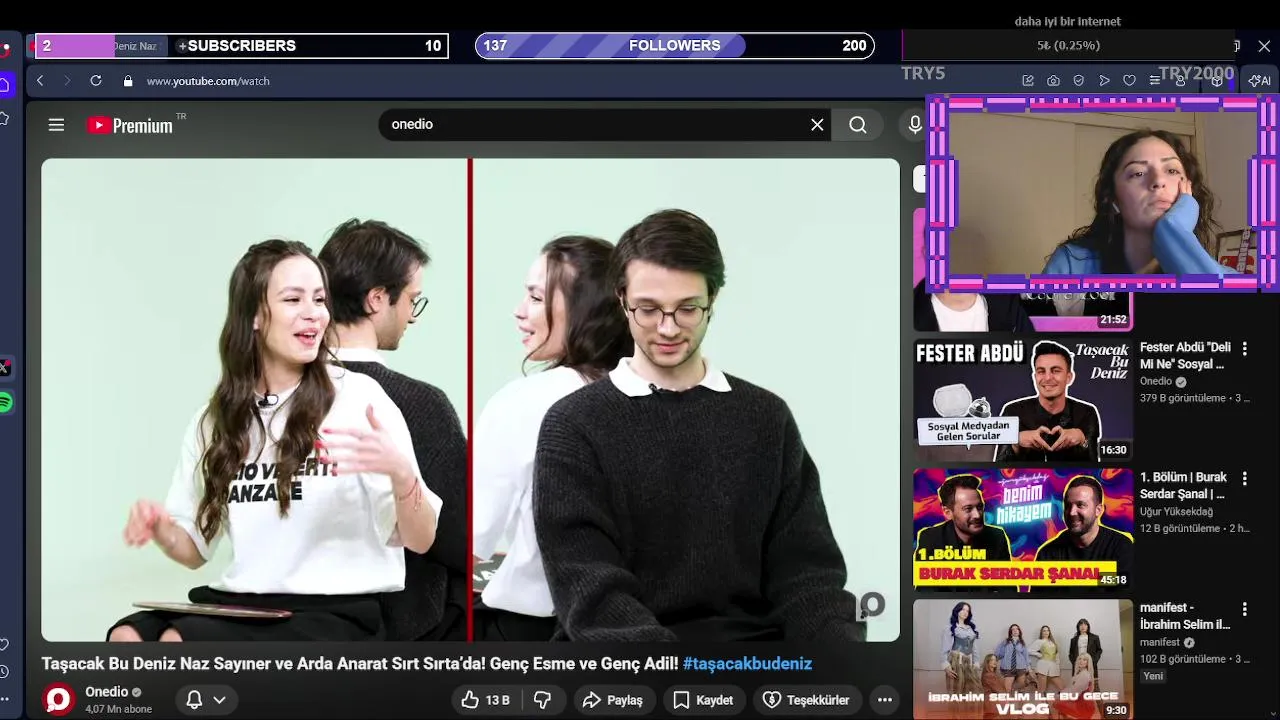The height and width of the screenshot is (720, 1280).
Task: Click the webcam overlay of the streamer
Action: (x=1101, y=192)
